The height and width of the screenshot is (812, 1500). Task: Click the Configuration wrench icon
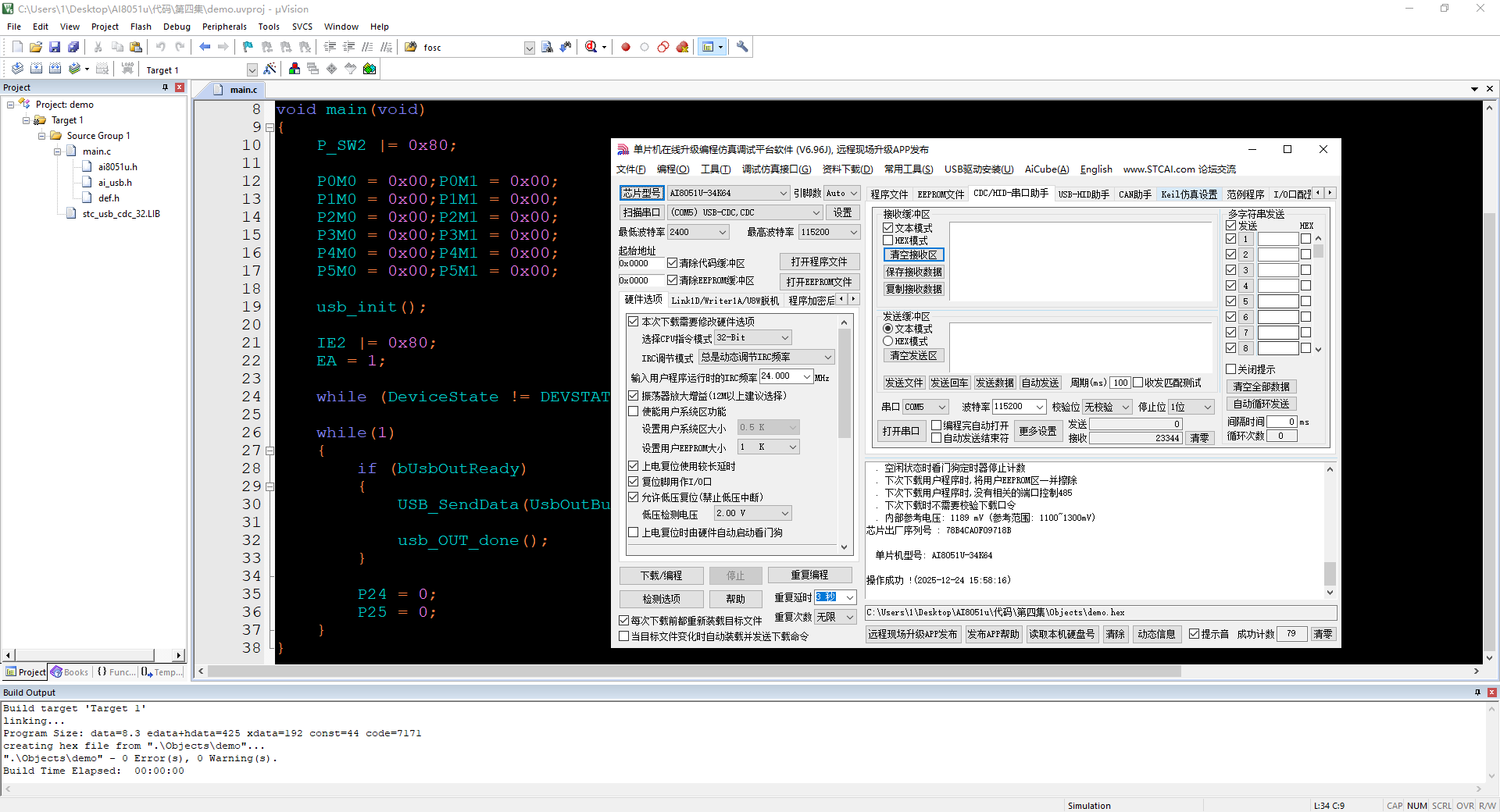pos(742,47)
